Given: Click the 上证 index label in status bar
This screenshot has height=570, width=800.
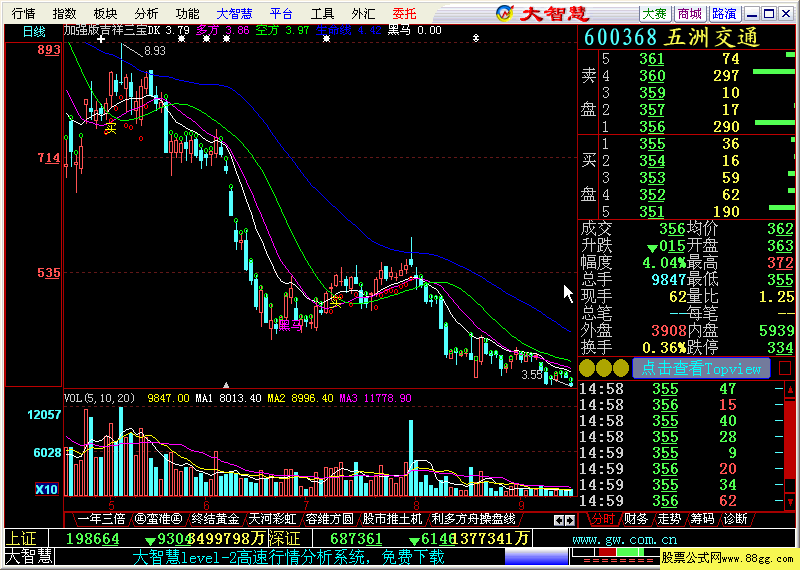Looking at the screenshot, I should [22, 538].
